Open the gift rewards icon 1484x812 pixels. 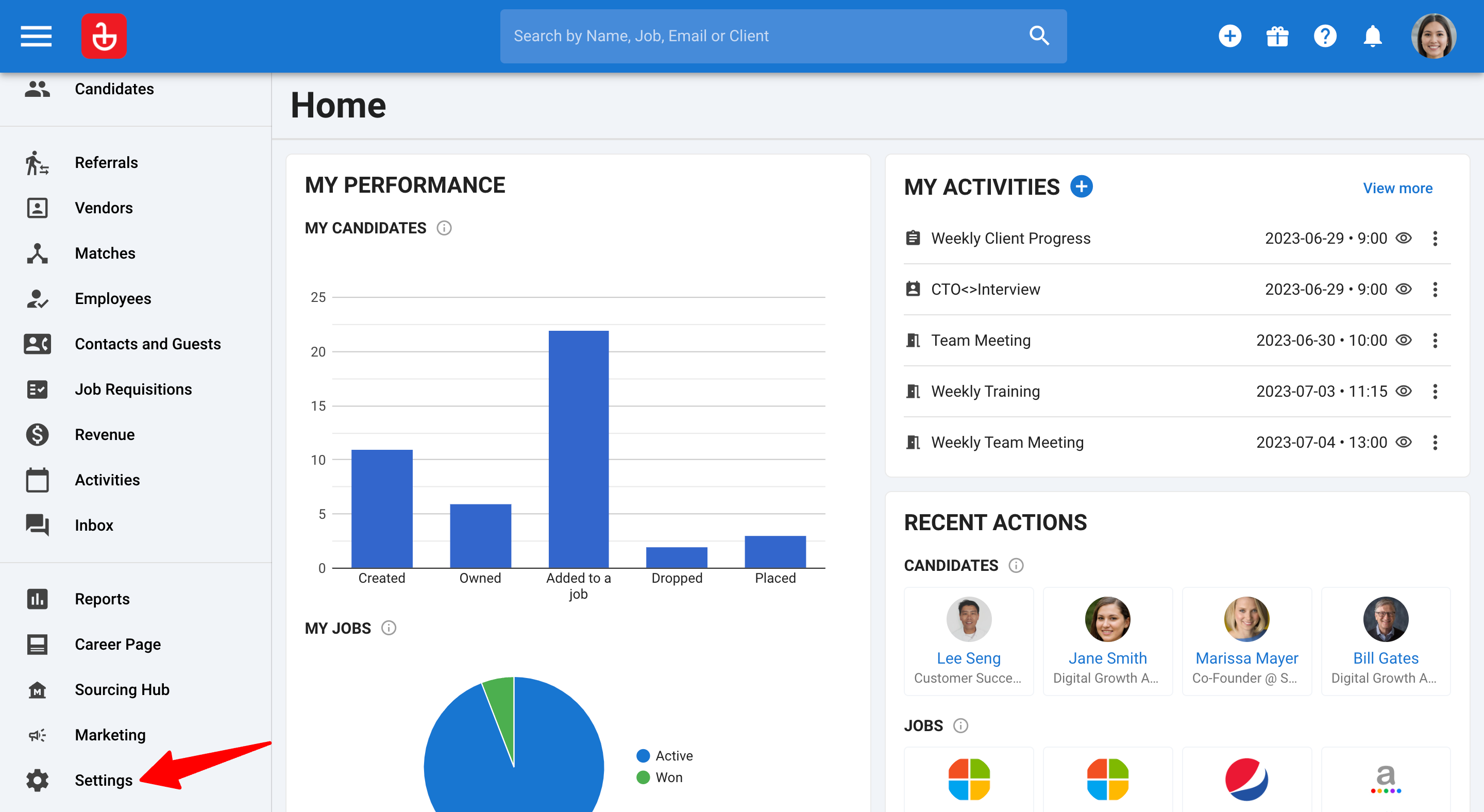(x=1277, y=36)
